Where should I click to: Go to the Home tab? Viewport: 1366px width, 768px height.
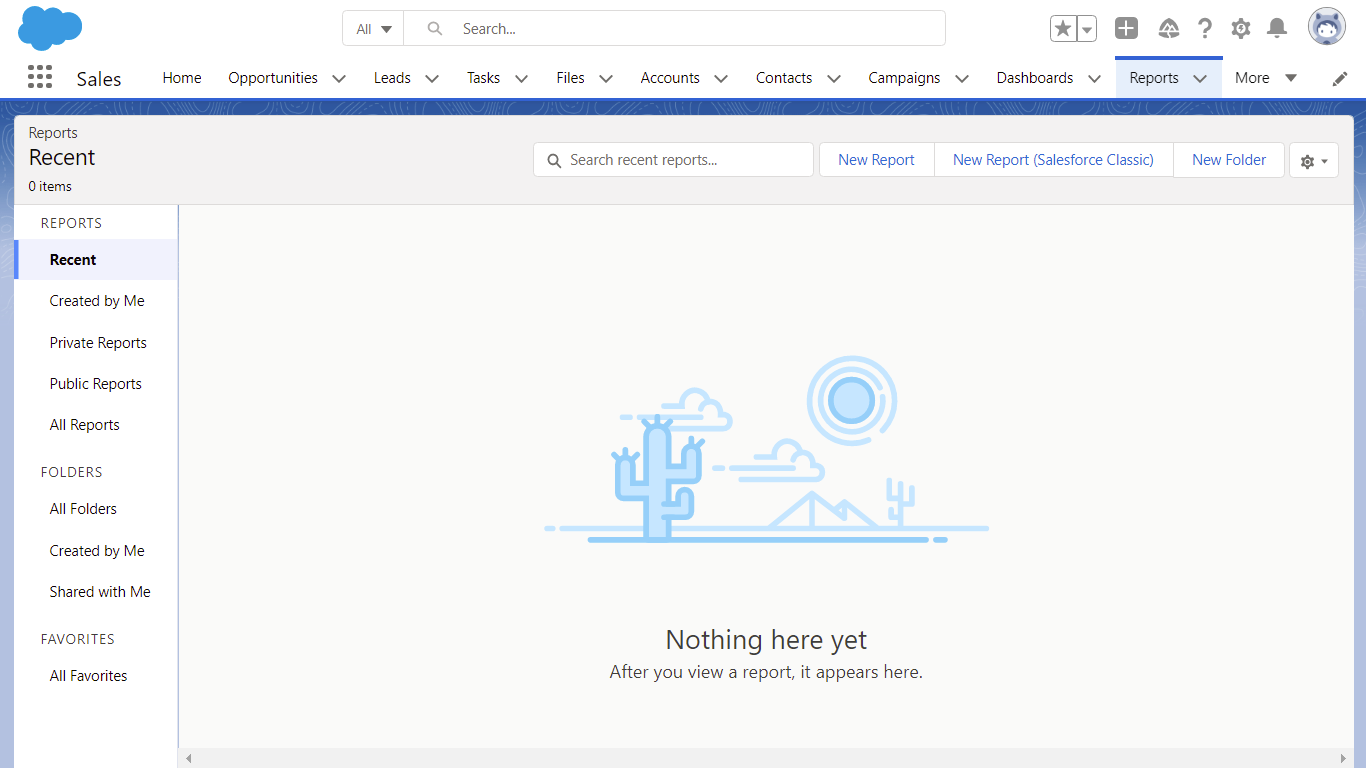[182, 78]
